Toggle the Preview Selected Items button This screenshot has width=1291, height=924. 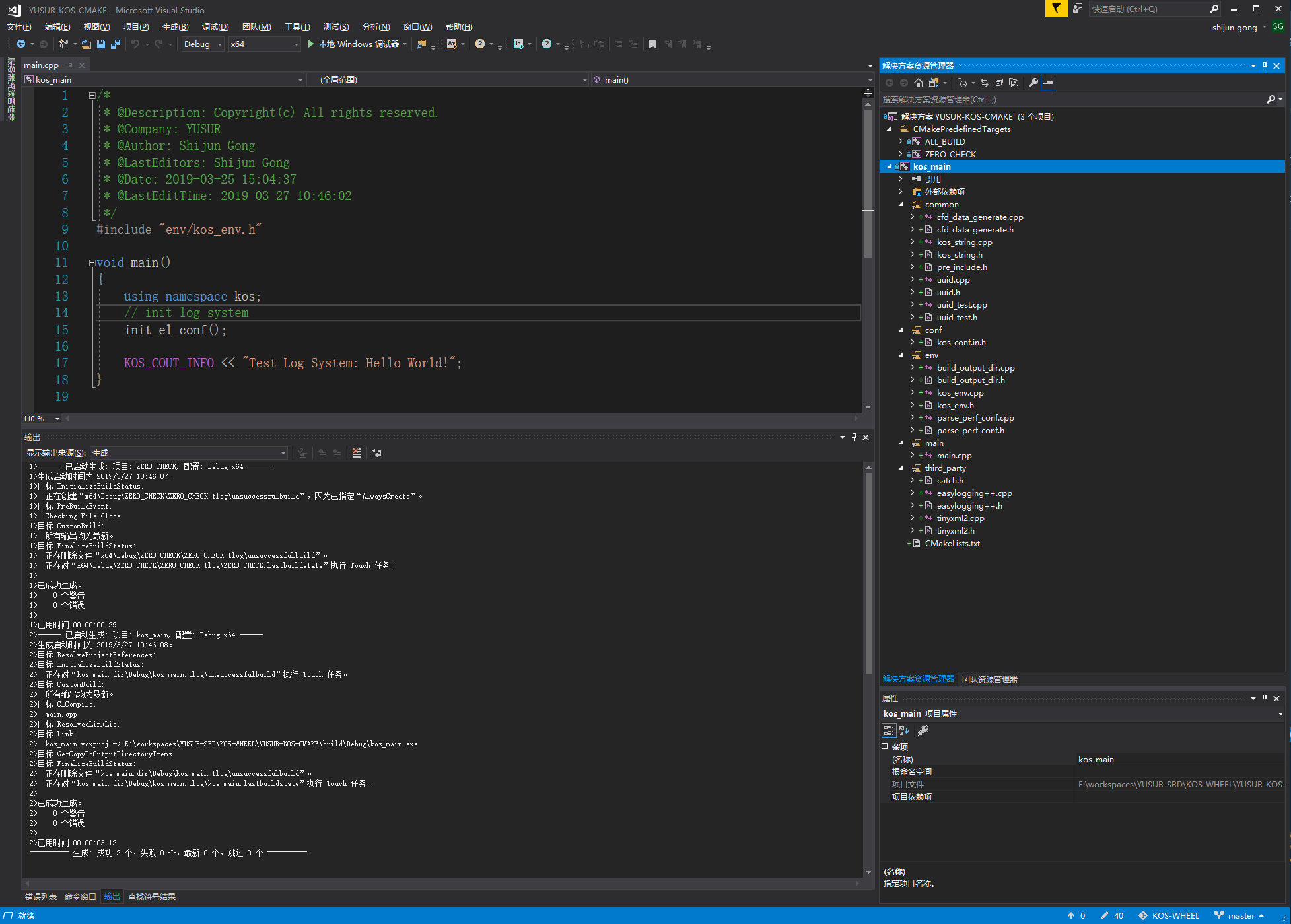pyautogui.click(x=1049, y=83)
